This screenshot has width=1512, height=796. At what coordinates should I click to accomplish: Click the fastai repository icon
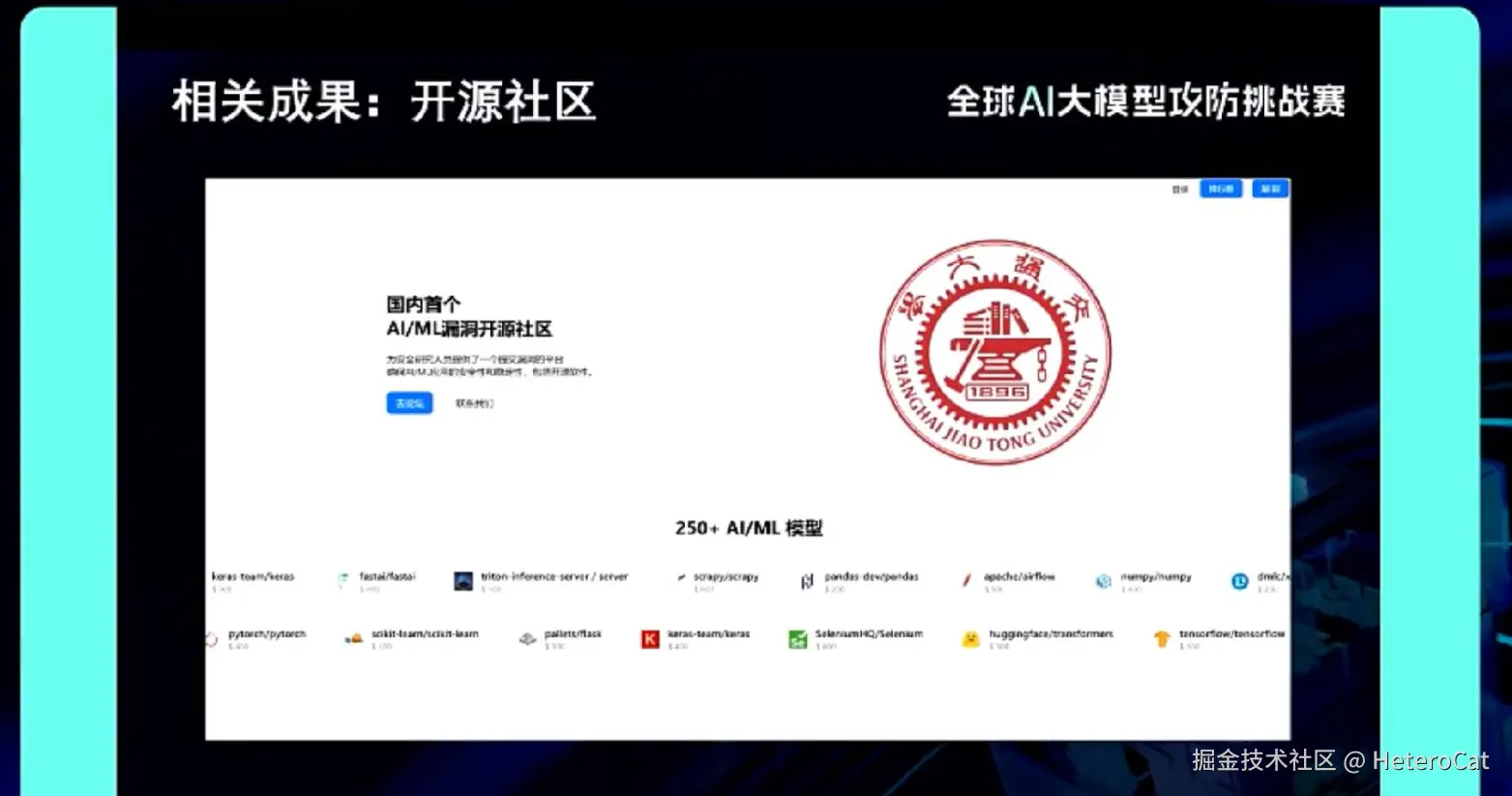click(342, 580)
